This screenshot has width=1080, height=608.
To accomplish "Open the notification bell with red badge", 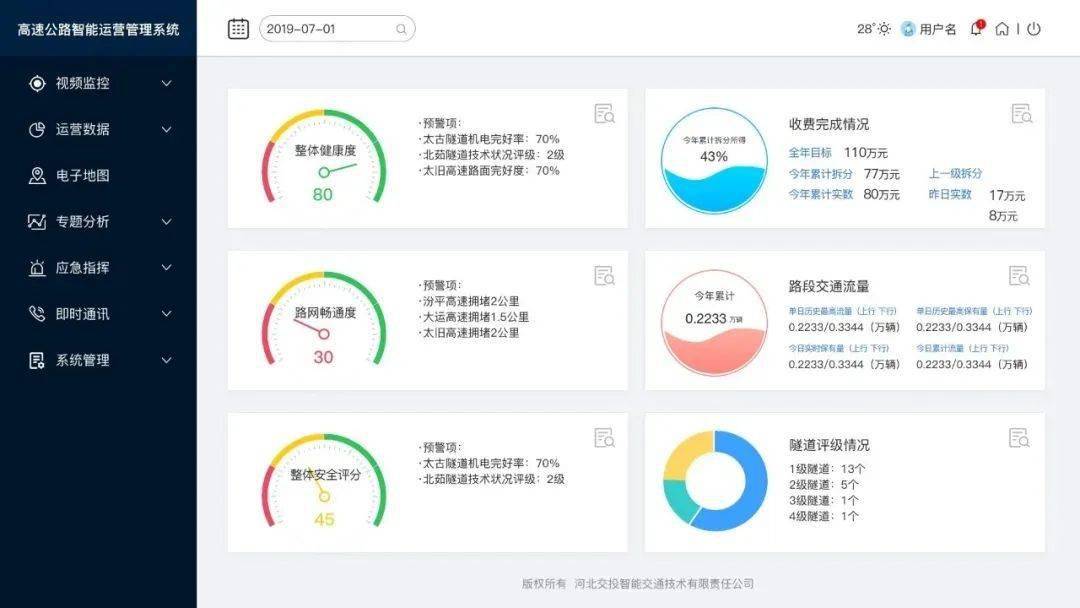I will click(x=975, y=29).
